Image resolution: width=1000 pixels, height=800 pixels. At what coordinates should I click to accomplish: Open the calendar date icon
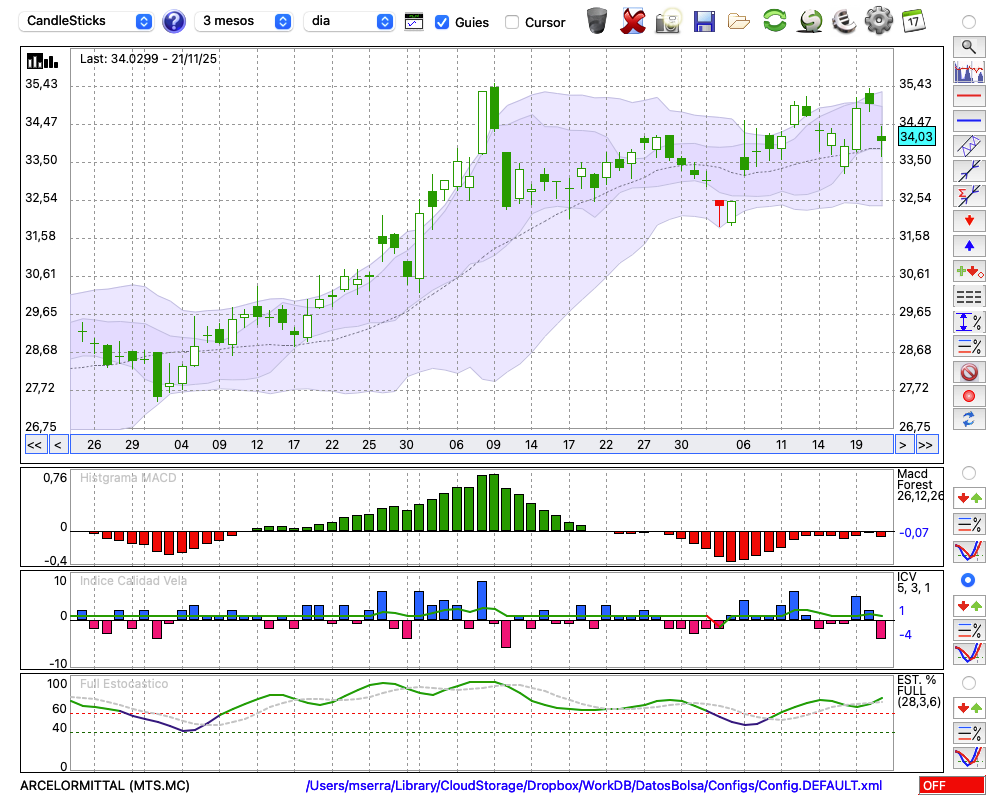(913, 21)
